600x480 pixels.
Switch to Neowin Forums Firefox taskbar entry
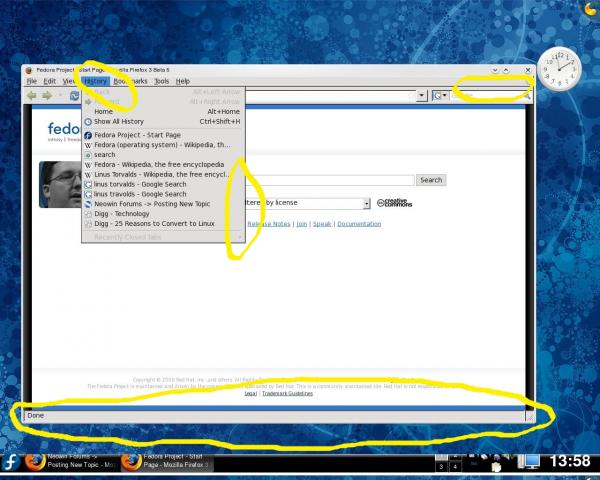click(x=70, y=461)
